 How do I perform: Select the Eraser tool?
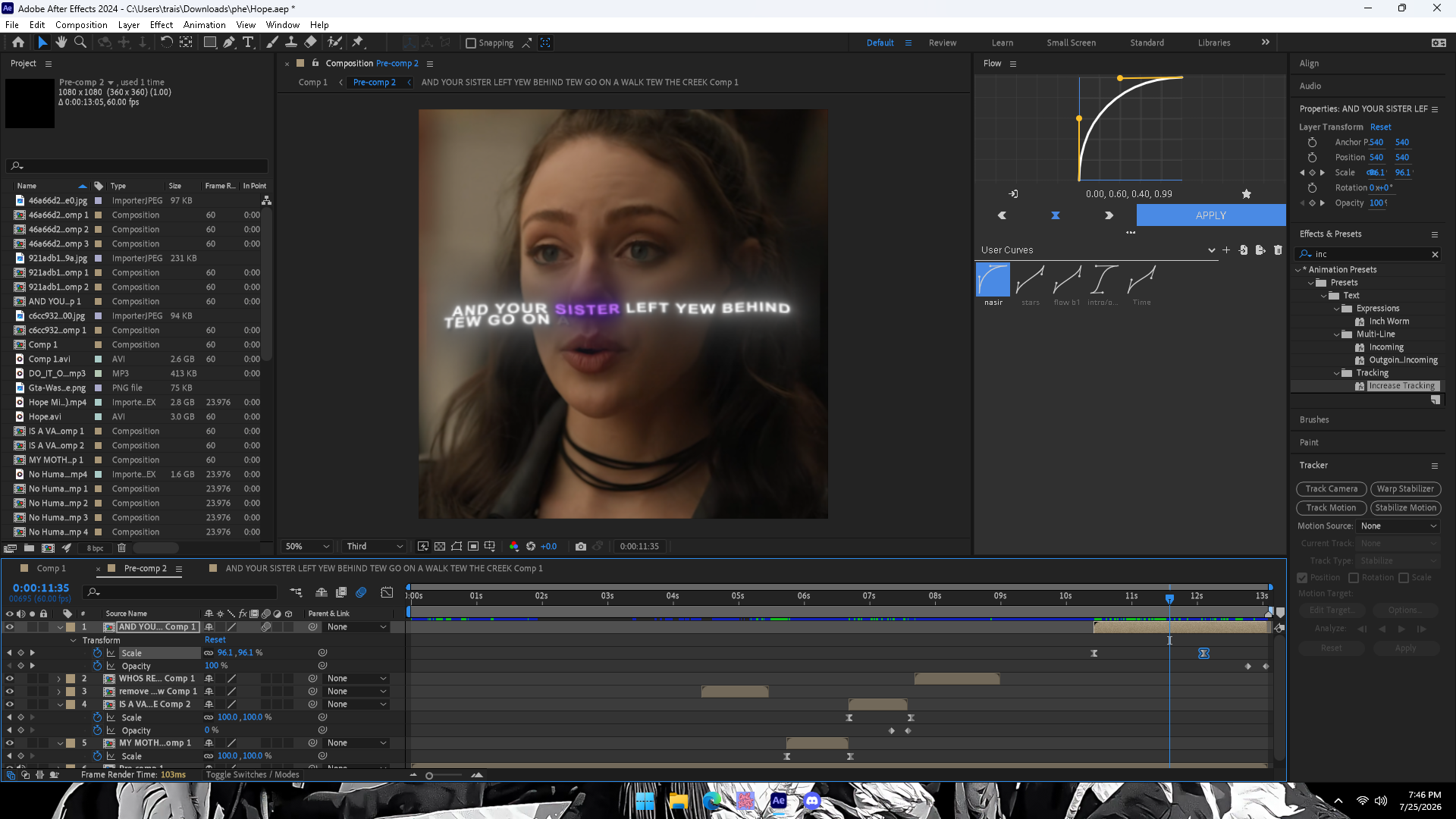[x=311, y=42]
